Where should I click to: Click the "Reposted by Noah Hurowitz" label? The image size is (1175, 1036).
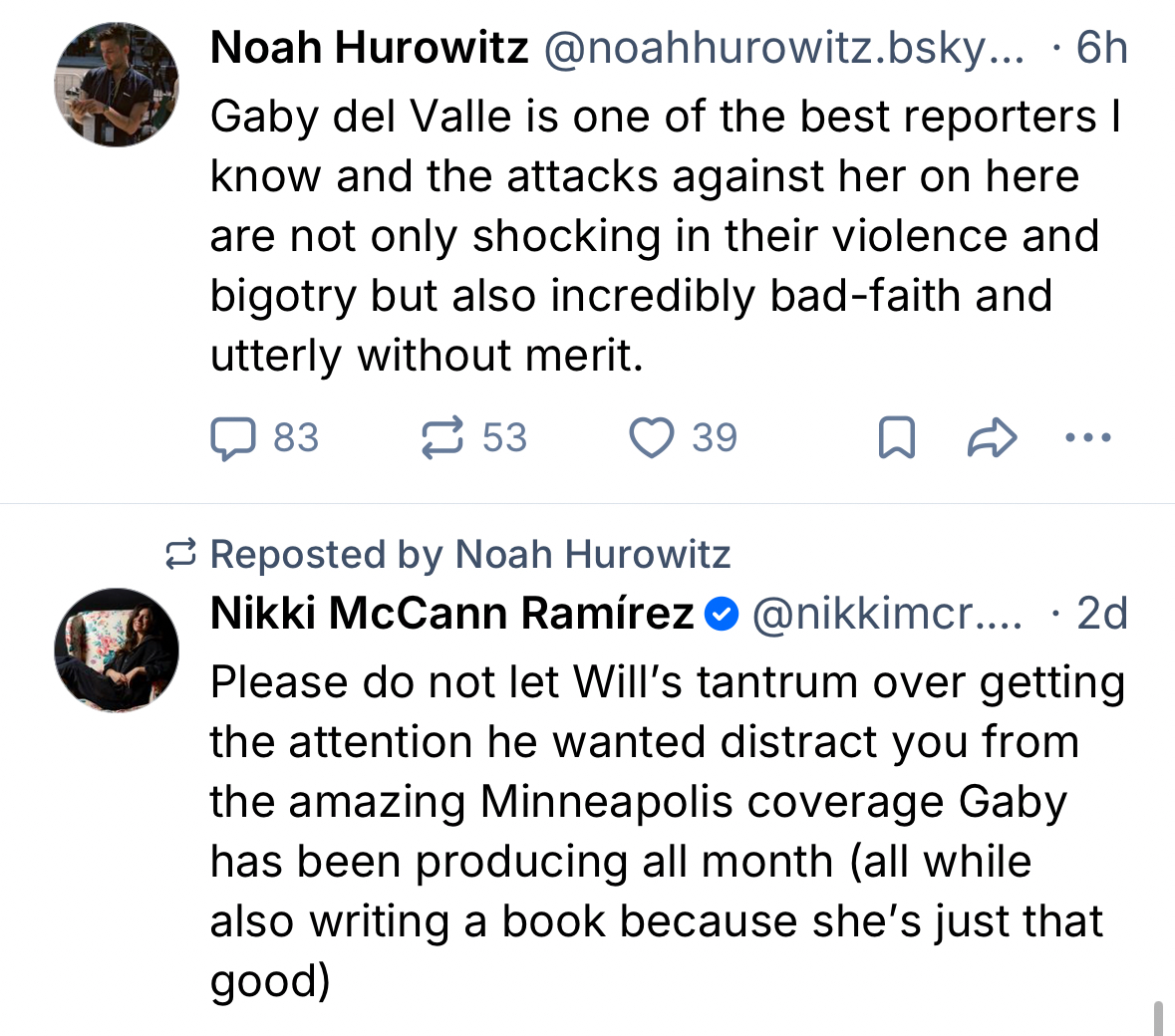point(470,555)
